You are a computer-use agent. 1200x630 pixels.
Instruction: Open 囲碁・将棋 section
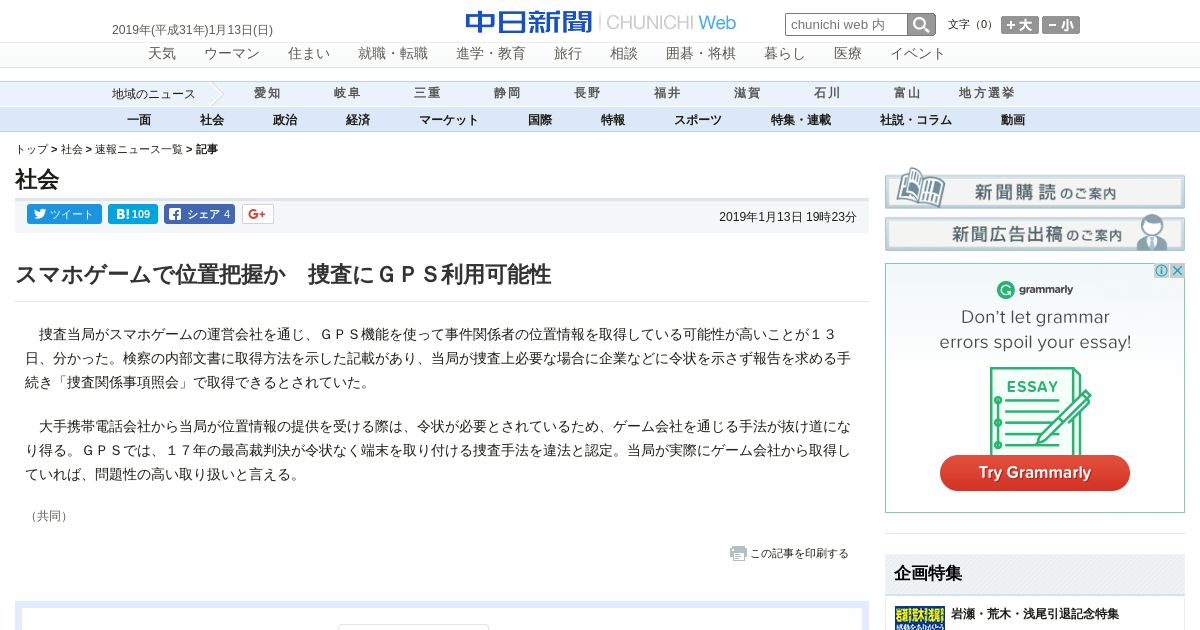(701, 54)
